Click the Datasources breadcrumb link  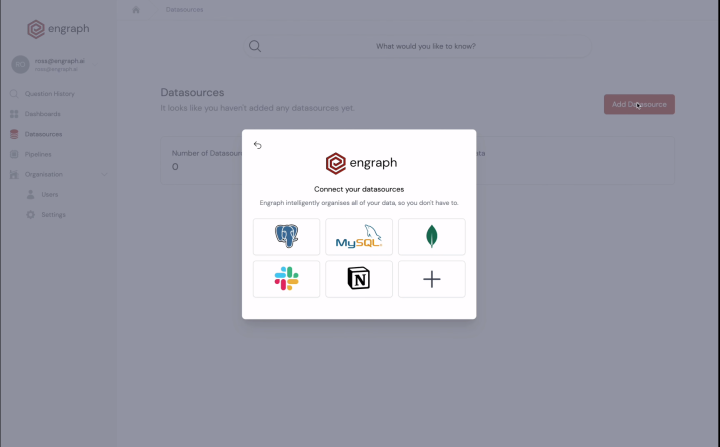(x=185, y=10)
